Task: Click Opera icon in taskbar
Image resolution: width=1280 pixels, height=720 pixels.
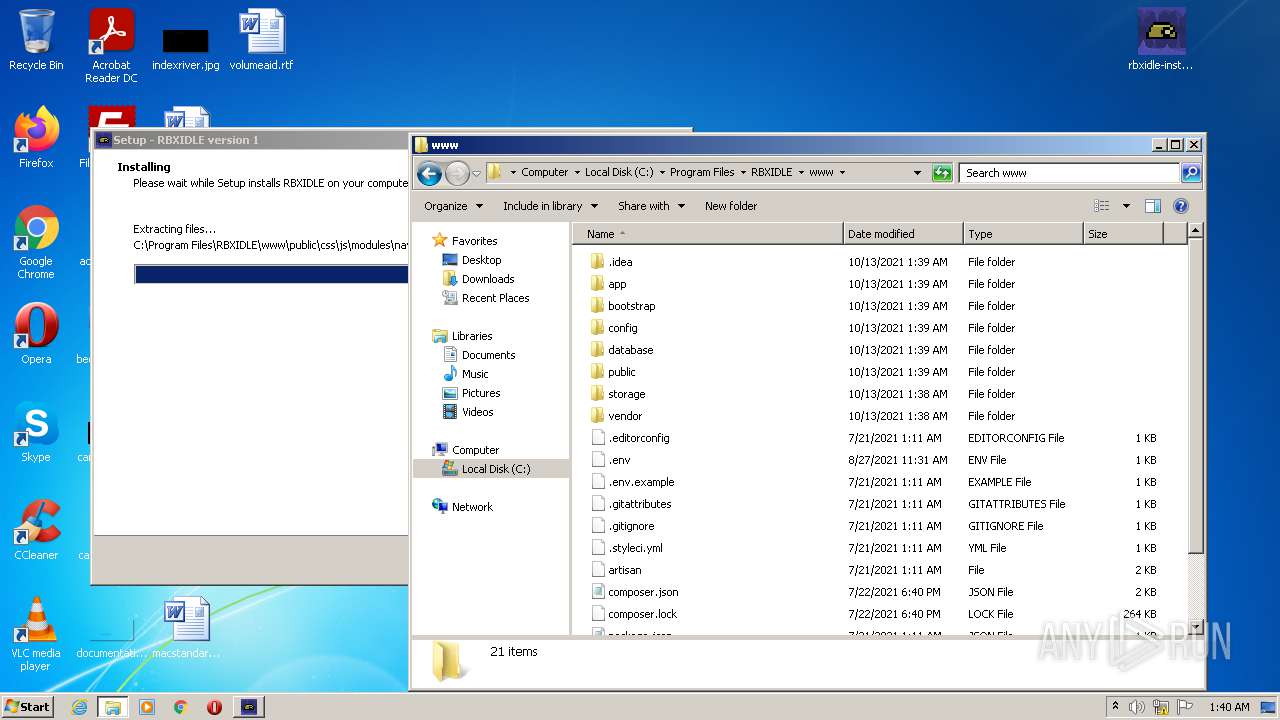Action: [214, 707]
